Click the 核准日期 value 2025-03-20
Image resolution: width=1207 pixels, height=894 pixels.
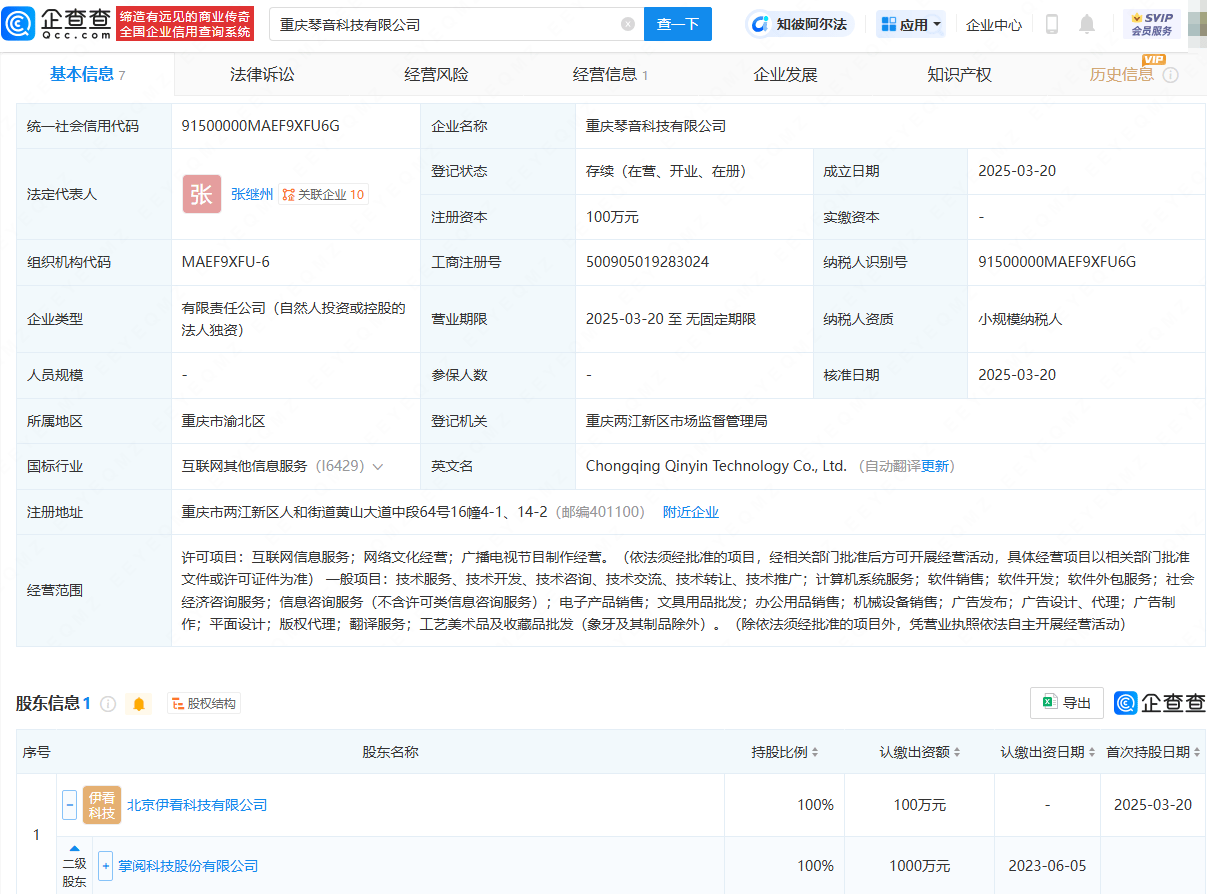[1017, 375]
